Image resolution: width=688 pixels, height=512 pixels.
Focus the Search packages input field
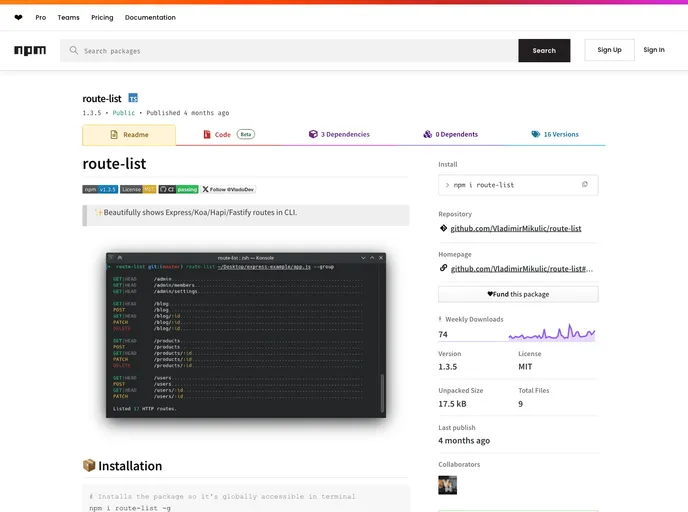coord(290,50)
